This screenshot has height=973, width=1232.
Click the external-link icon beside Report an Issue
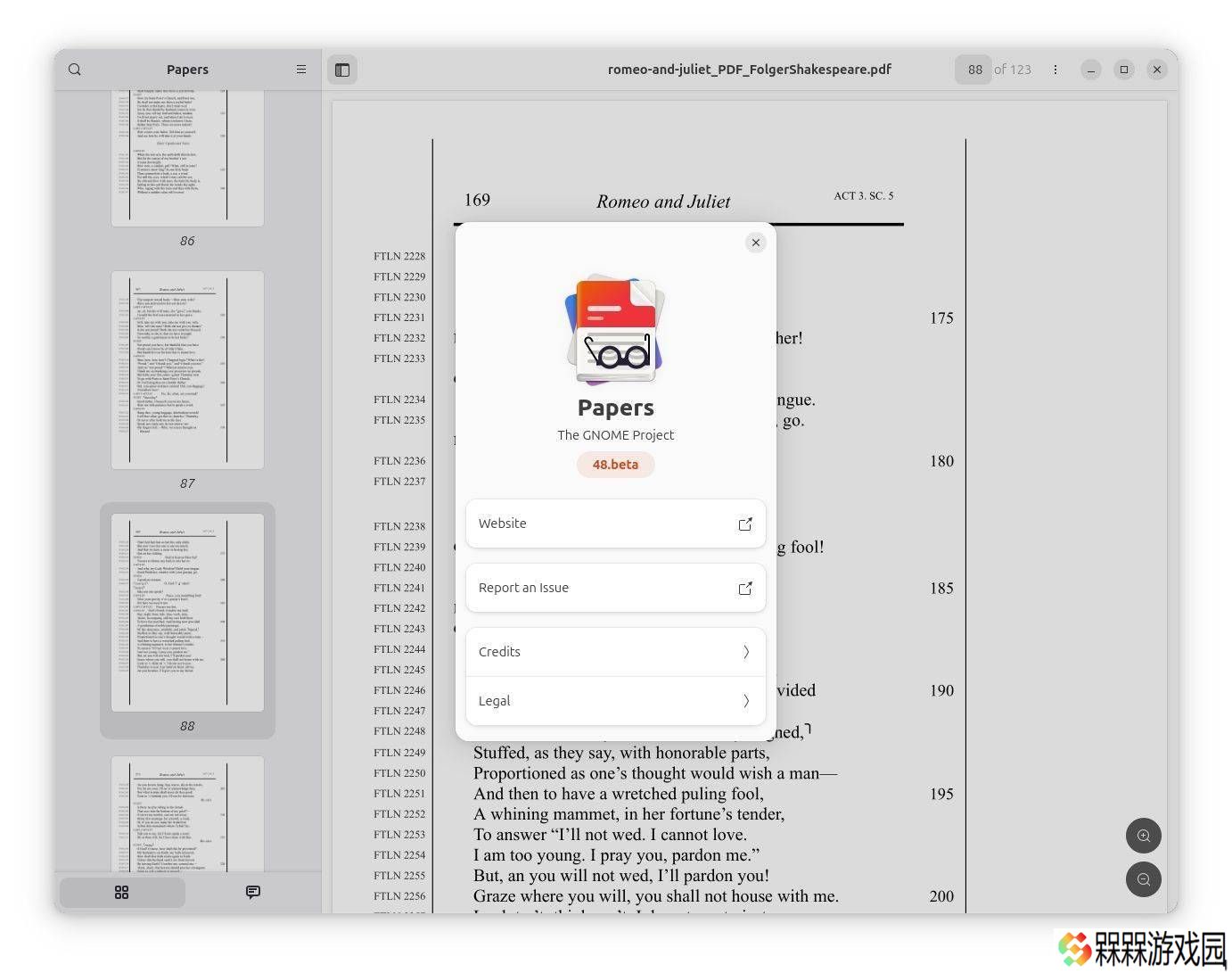[x=745, y=589]
